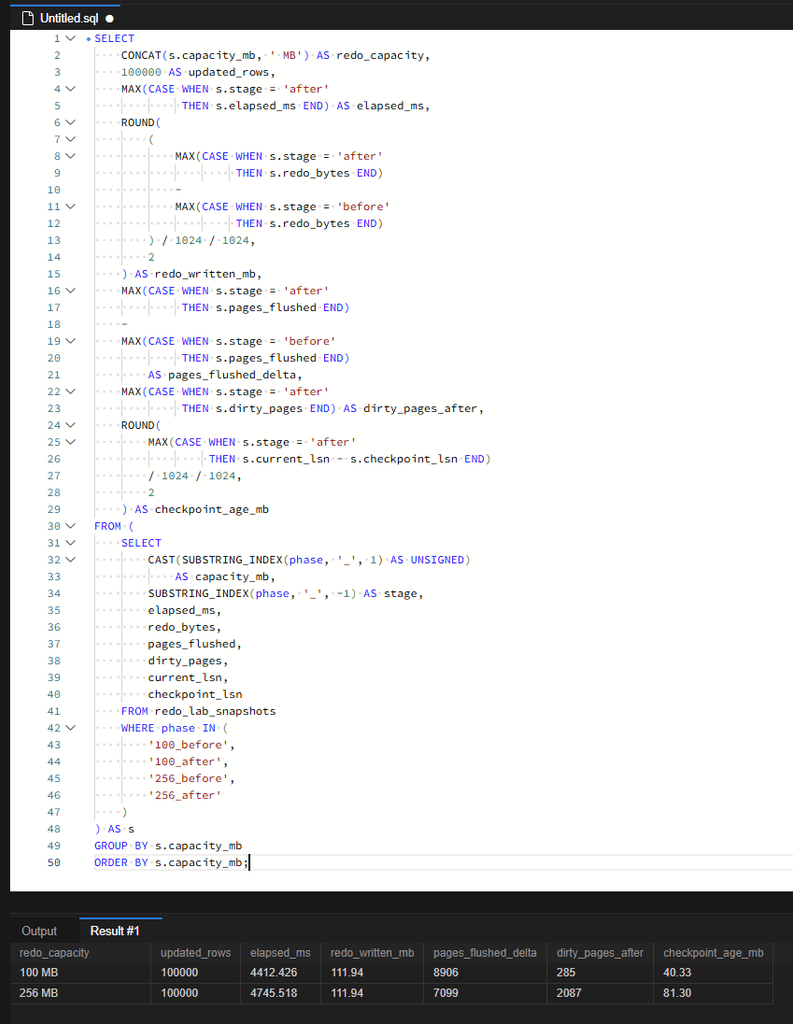Open the Result #1 tab
Image resolution: width=793 pixels, height=1024 pixels.
pyautogui.click(x=115, y=931)
